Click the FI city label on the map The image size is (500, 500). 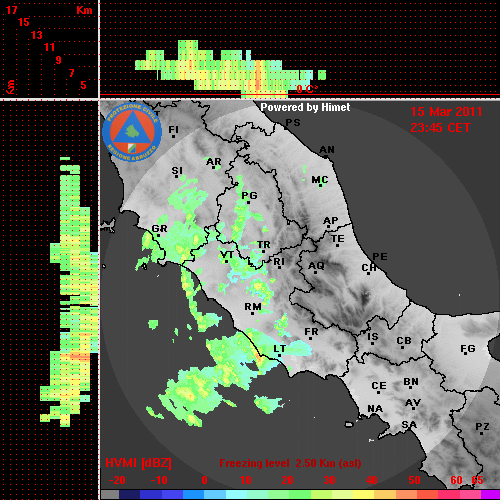173,129
